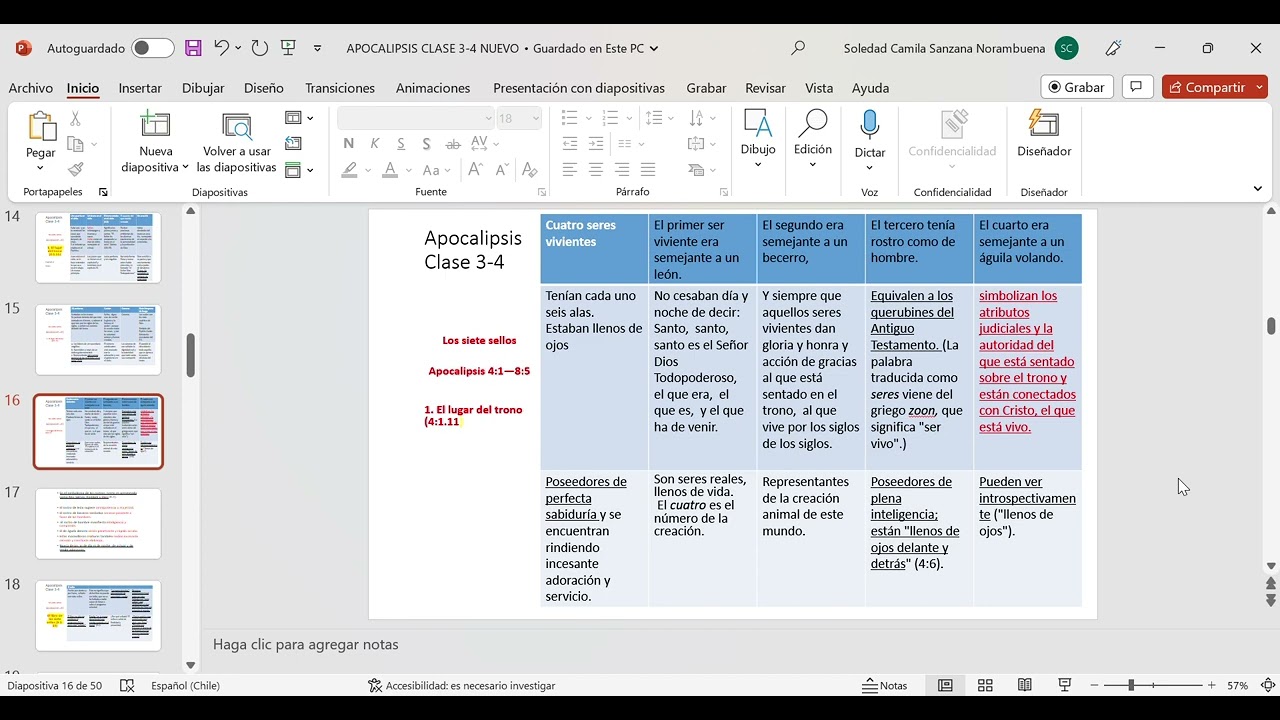Click the Nueva diapositiva icon
This screenshot has height=720, width=1280.
click(x=155, y=125)
